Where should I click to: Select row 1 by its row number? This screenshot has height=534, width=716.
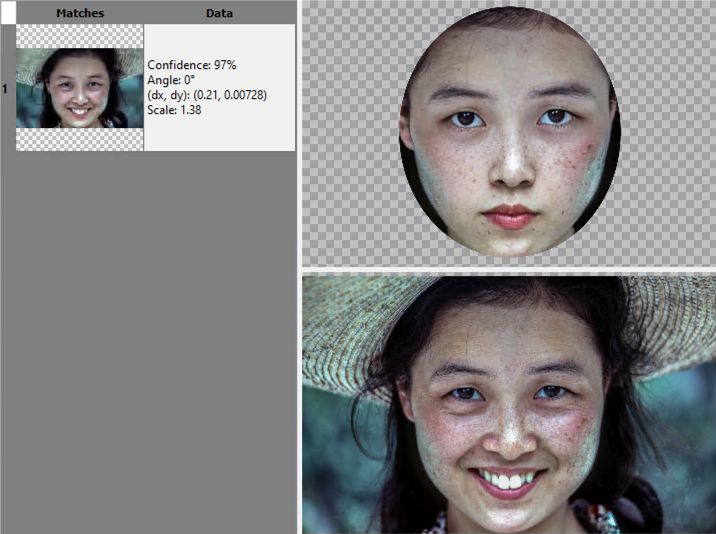click(6, 89)
